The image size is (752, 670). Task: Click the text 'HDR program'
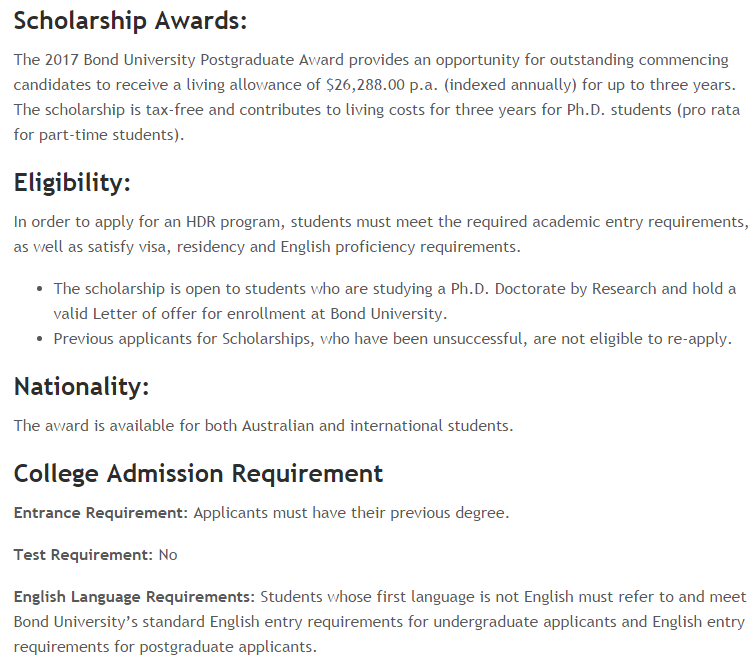point(235,222)
